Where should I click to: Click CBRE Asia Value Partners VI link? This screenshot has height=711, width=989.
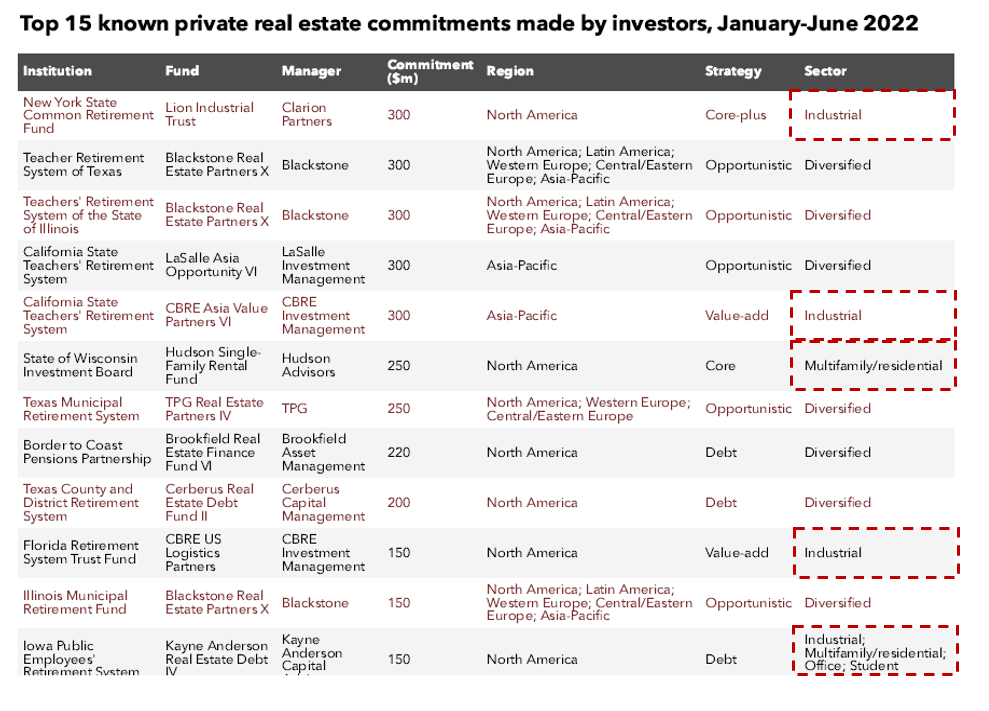(216, 315)
